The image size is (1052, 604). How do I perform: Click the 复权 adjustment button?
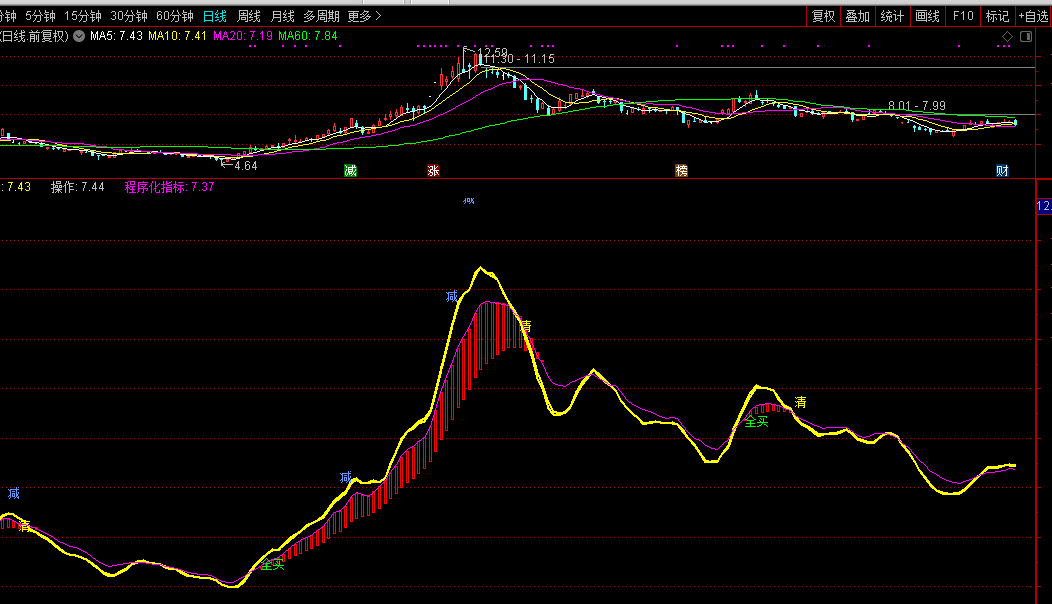pos(823,16)
